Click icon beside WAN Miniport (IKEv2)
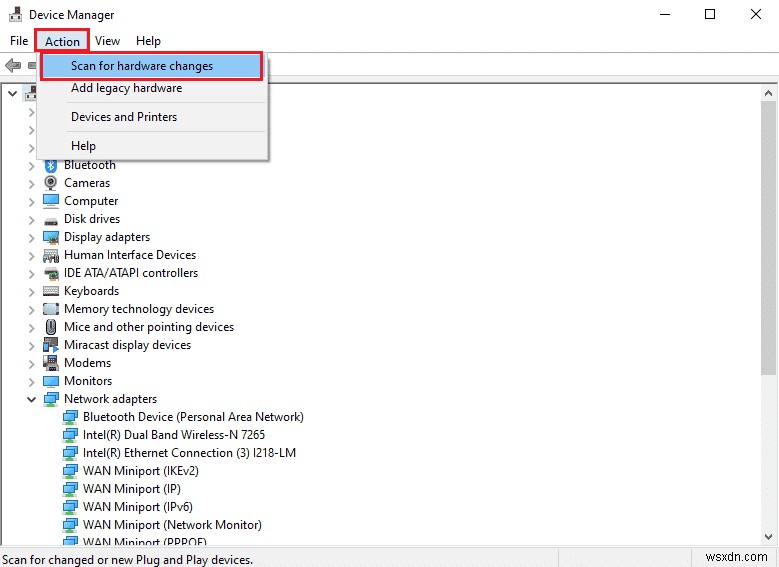 point(70,471)
